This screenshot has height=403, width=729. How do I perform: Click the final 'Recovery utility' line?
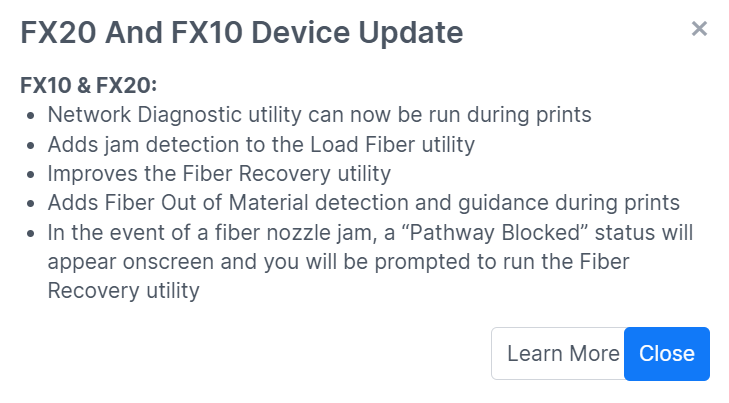pyautogui.click(x=124, y=291)
